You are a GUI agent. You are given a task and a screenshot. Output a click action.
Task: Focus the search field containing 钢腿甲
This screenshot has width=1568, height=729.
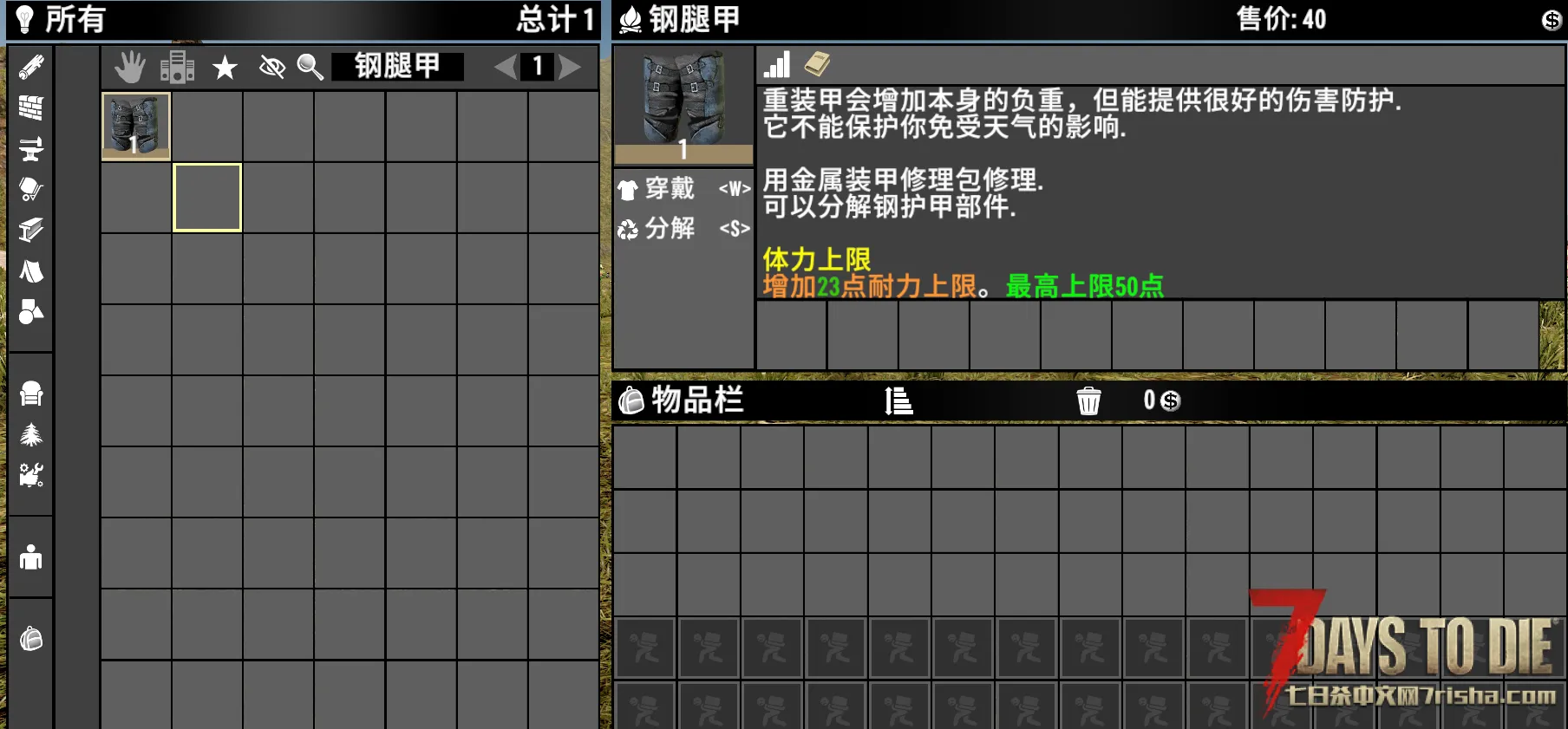coord(398,66)
